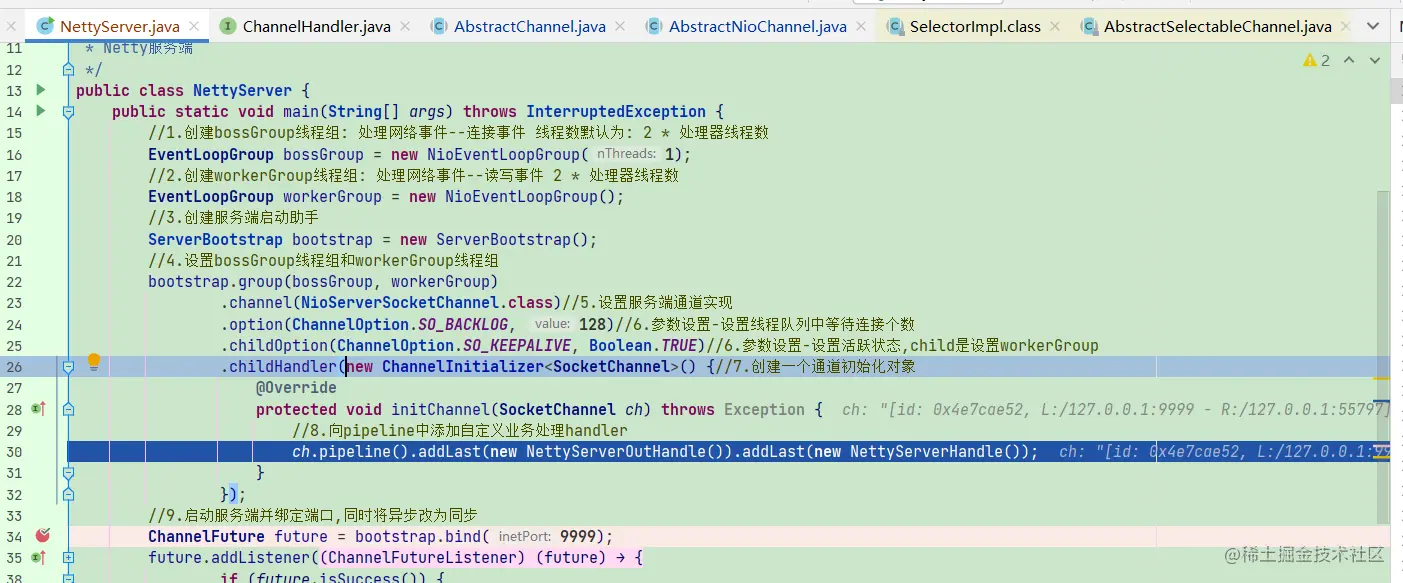
Task: Close the ChannelHandler.java tab
Action: 404,27
